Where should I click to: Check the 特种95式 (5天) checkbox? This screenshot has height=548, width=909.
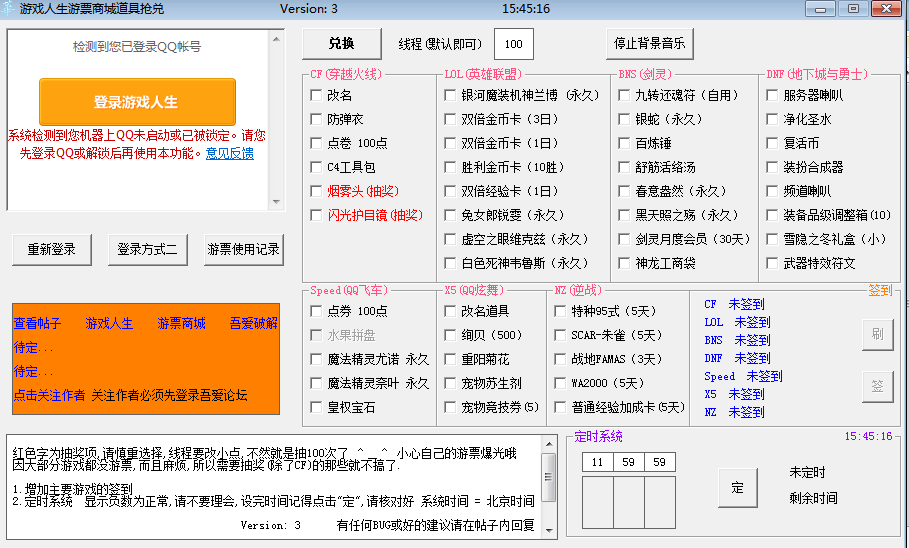(560, 311)
